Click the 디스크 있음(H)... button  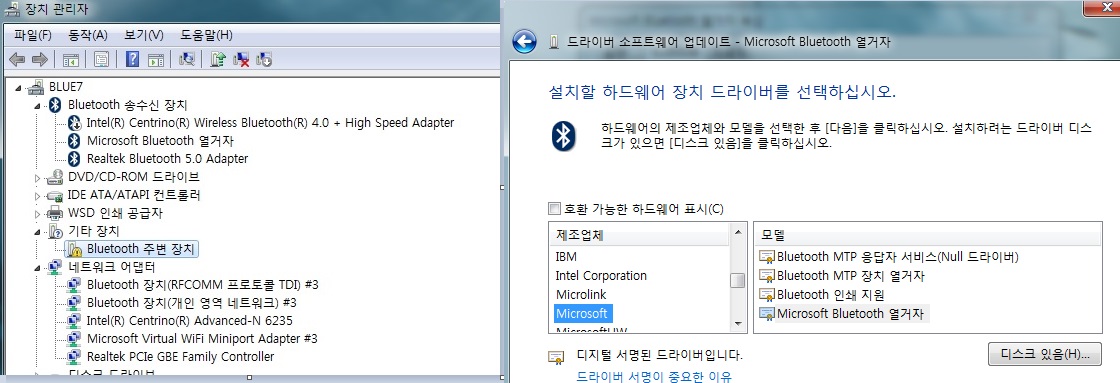(x=1044, y=354)
